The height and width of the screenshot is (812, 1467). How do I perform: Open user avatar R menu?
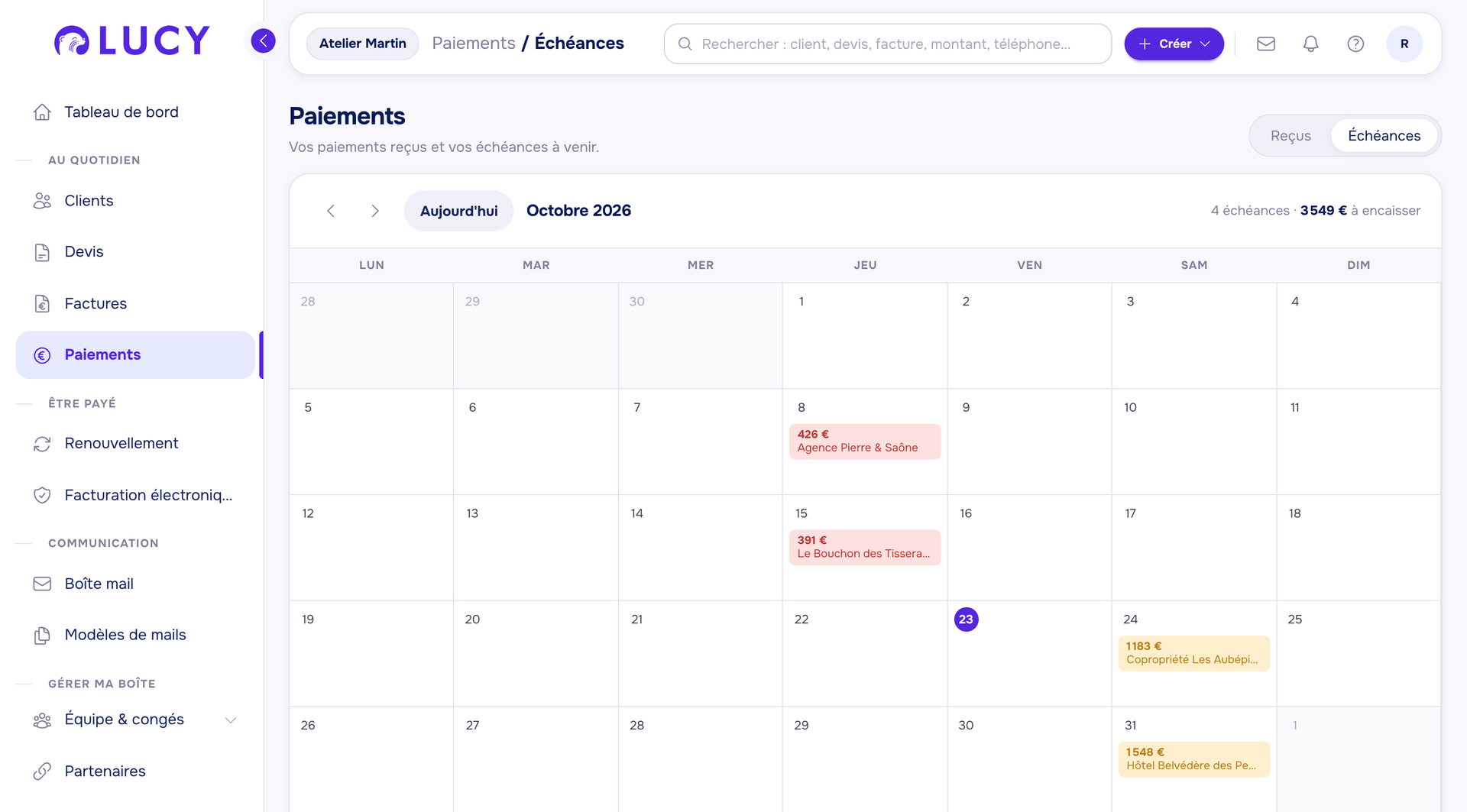(x=1404, y=44)
